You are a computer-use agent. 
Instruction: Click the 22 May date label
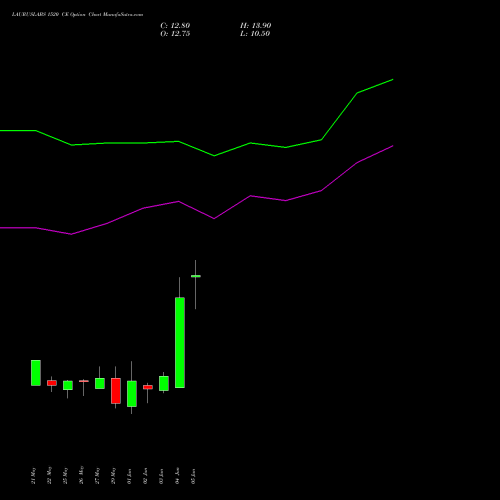(x=49, y=476)
